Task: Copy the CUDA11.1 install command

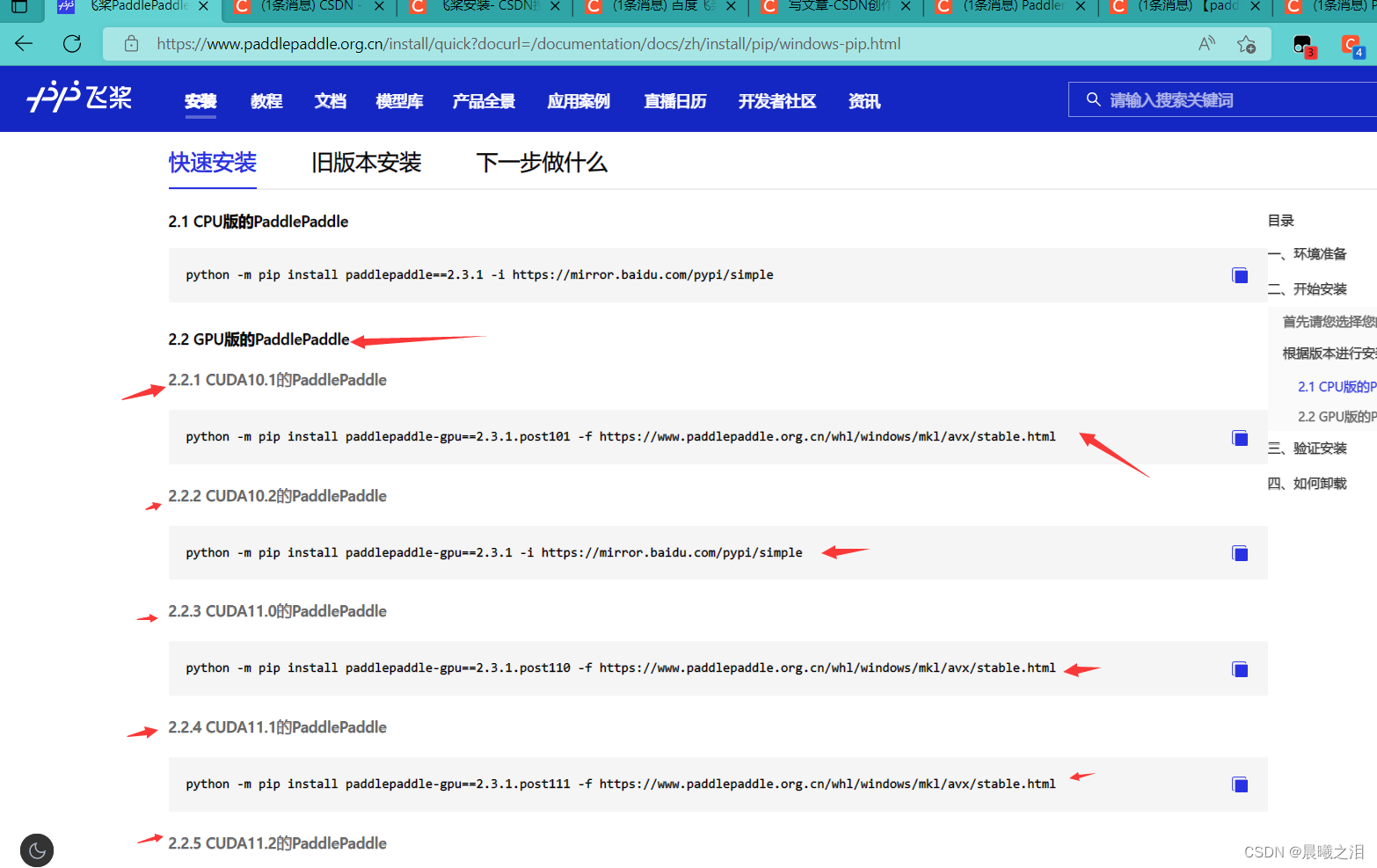Action: (1240, 784)
